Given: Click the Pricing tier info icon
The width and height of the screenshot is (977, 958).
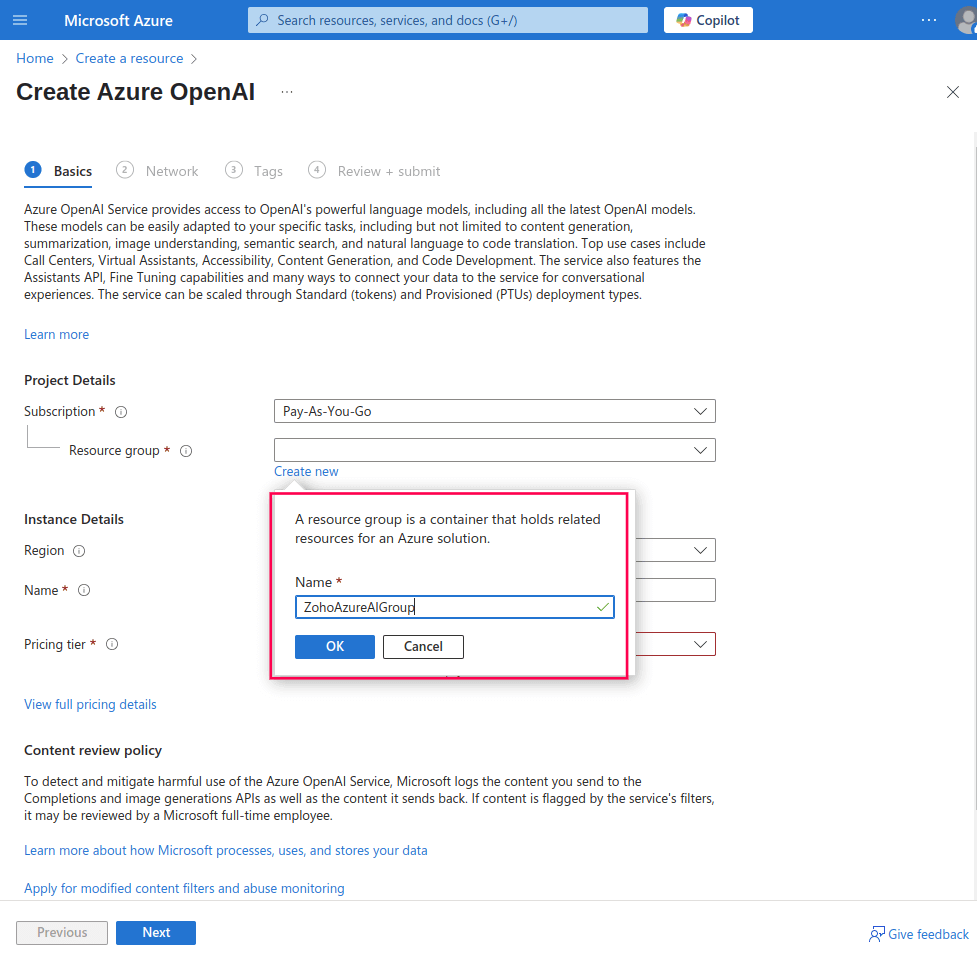Looking at the screenshot, I should (x=110, y=644).
